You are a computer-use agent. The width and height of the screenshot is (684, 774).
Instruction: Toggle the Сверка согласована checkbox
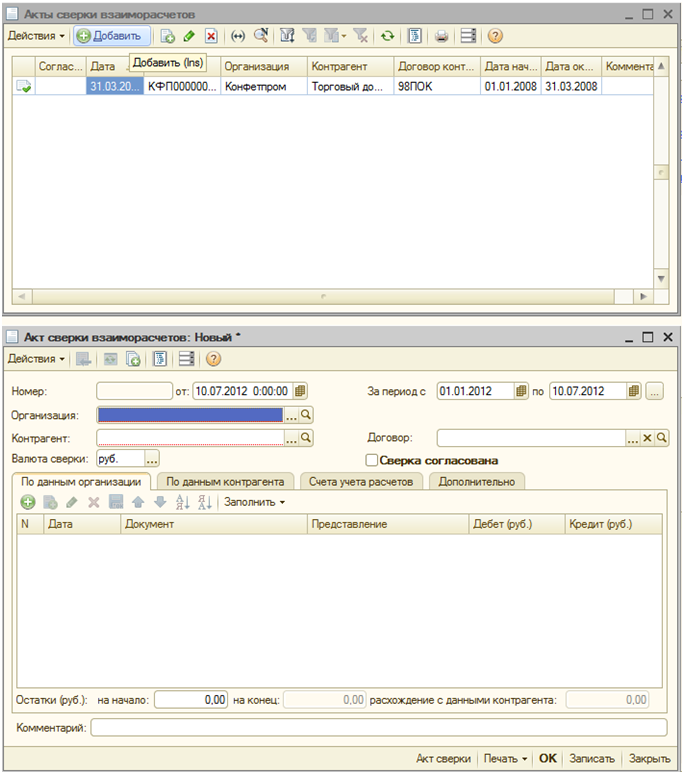coord(372,461)
